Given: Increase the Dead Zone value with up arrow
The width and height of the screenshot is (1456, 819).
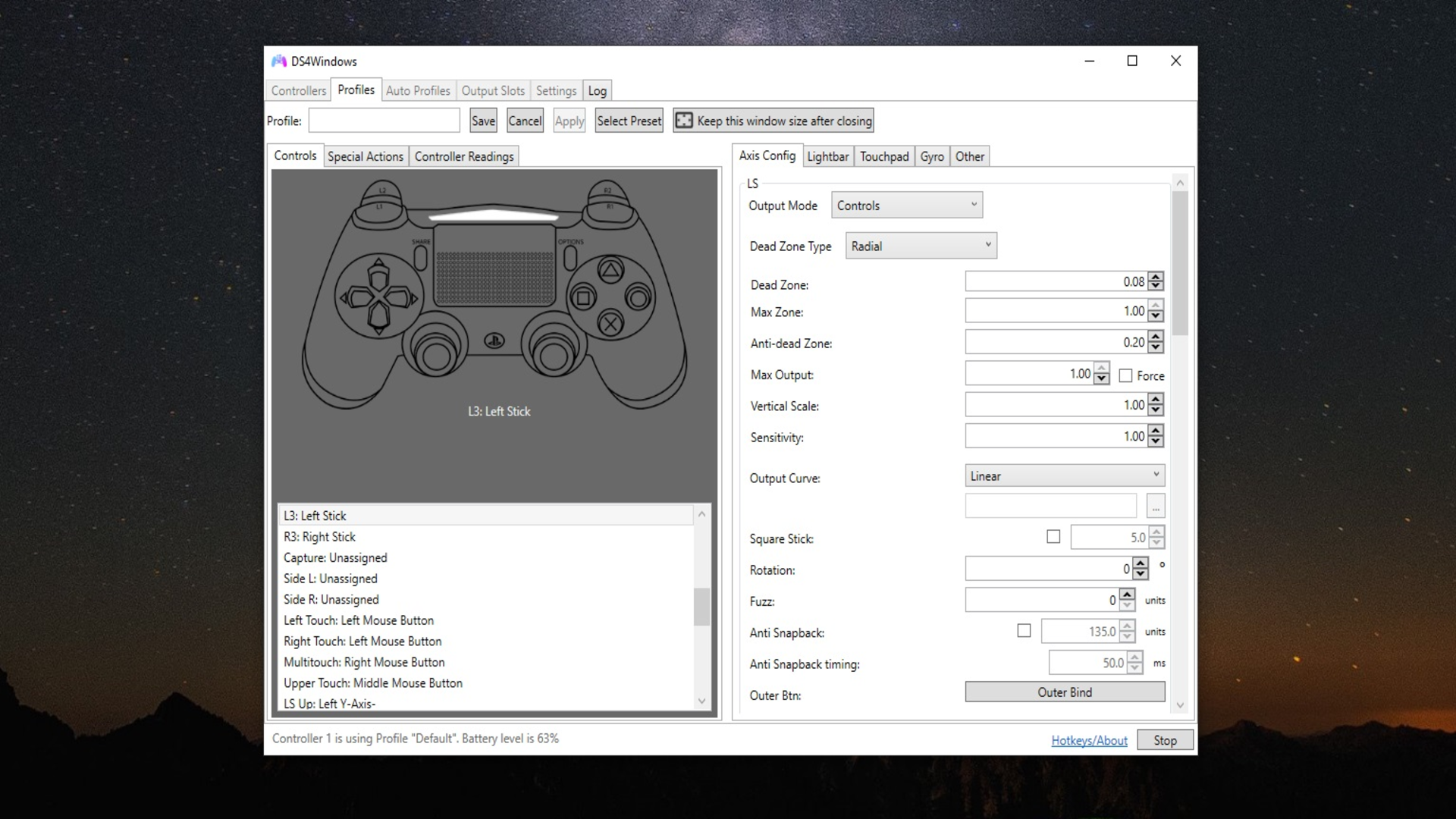Looking at the screenshot, I should pos(1156,277).
